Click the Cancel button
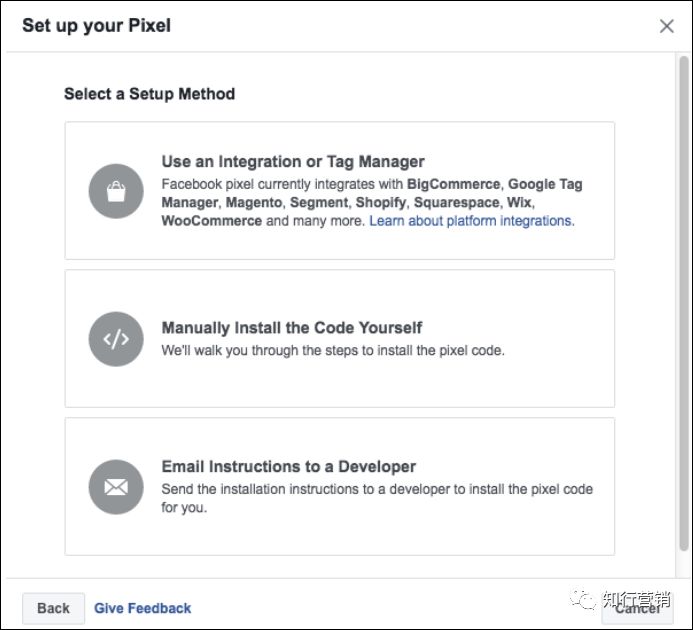Image resolution: width=693 pixels, height=630 pixels. tap(637, 608)
